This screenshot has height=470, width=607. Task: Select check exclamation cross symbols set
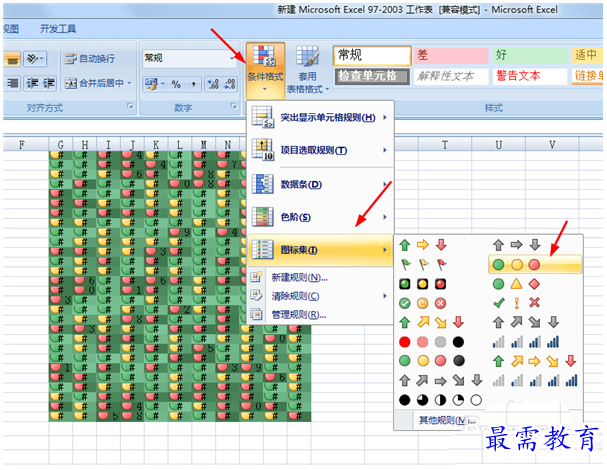click(516, 303)
